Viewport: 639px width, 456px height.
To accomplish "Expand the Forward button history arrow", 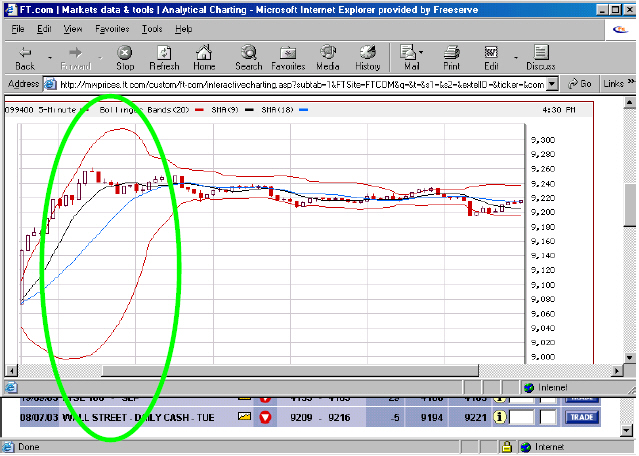I will [x=100, y=58].
